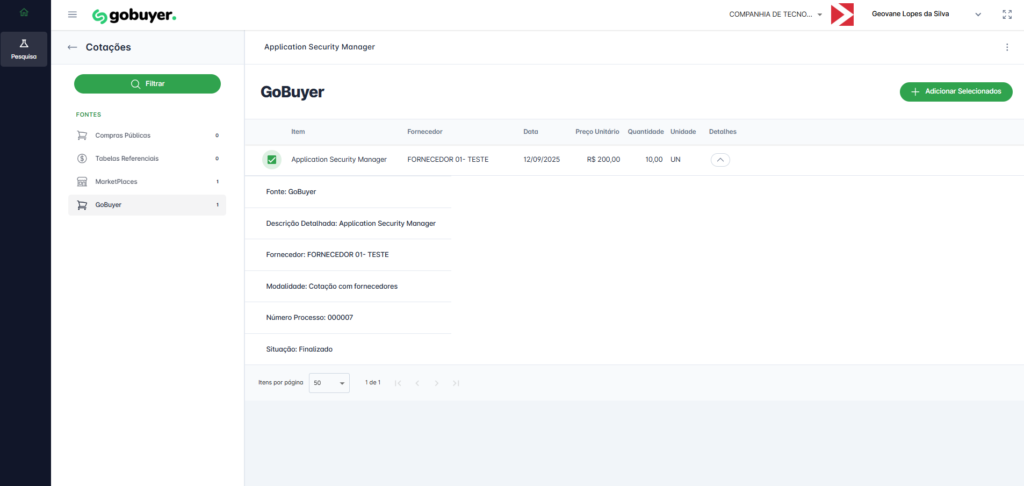Open the items per page dropdown
Image resolution: width=1024 pixels, height=486 pixels.
pos(329,383)
